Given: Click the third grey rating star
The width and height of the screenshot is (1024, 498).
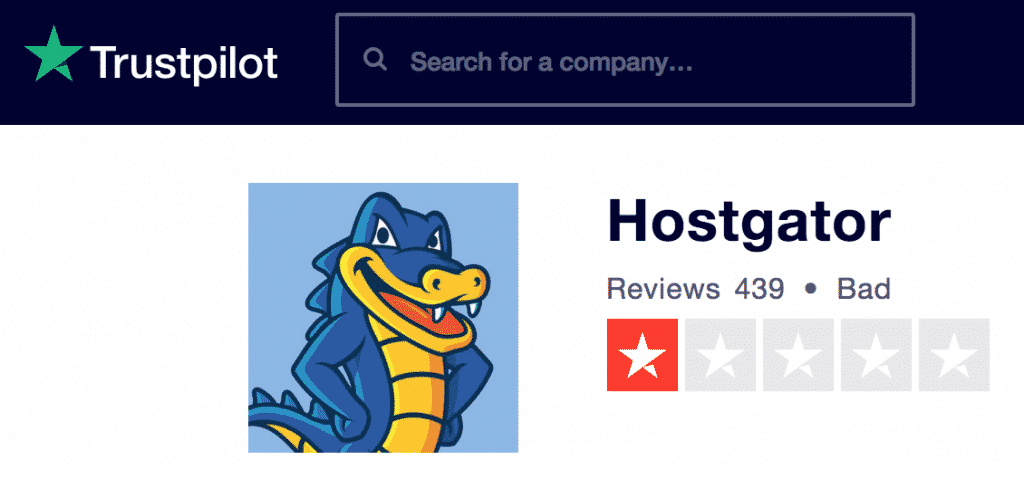Looking at the screenshot, I should pos(798,355).
